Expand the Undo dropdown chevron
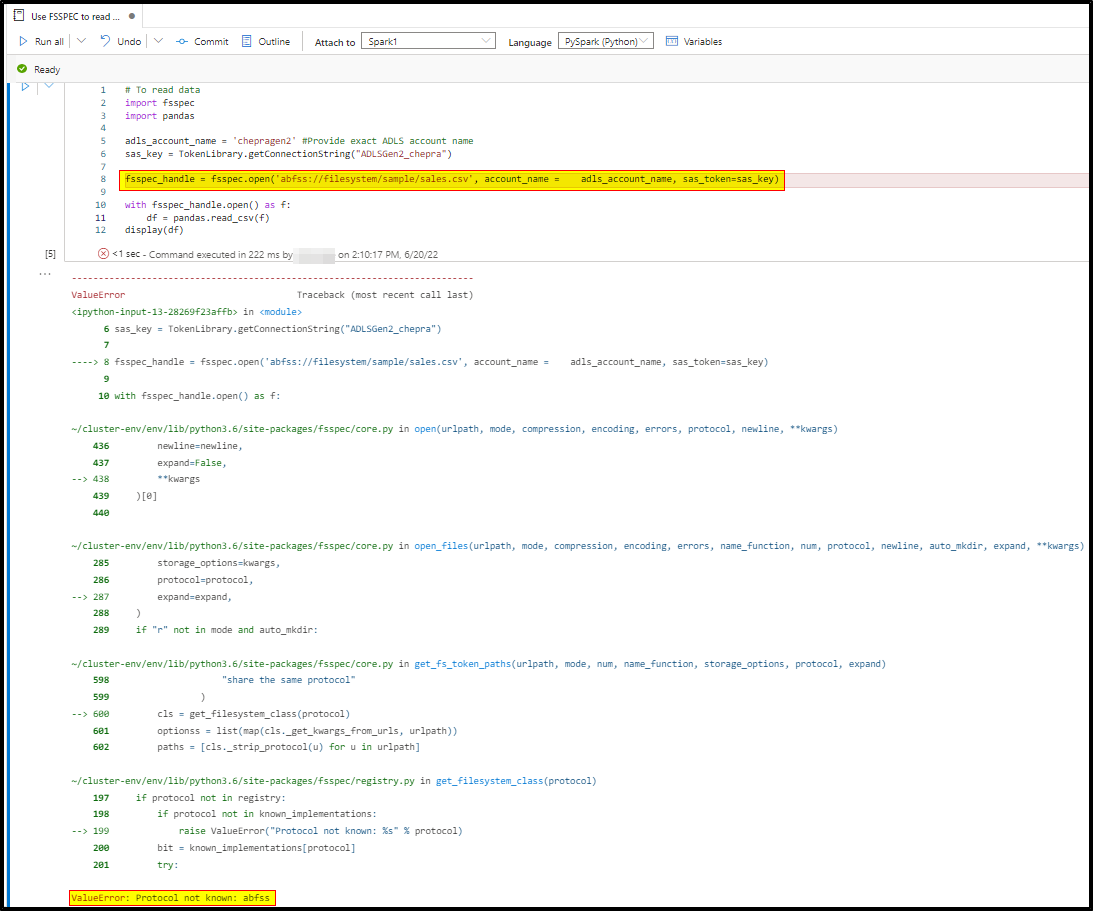Screen dimensions: 1093x911 (x=158, y=41)
